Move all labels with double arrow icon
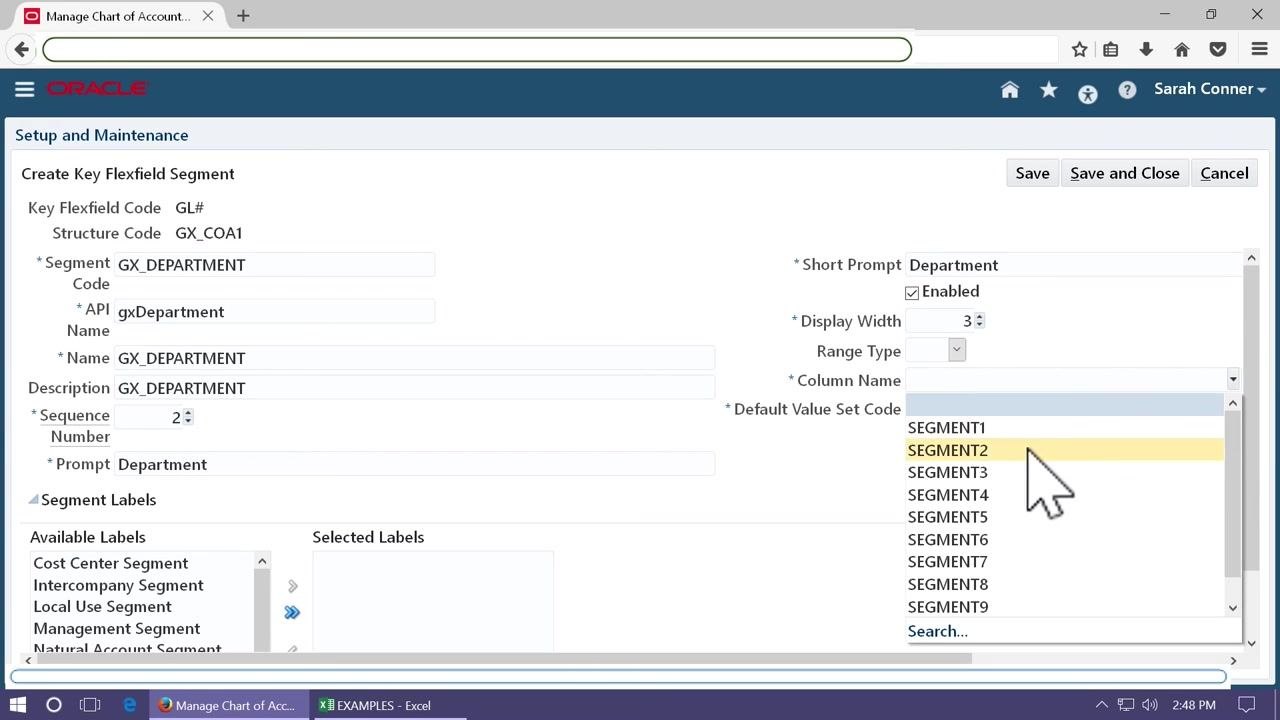 [292, 612]
